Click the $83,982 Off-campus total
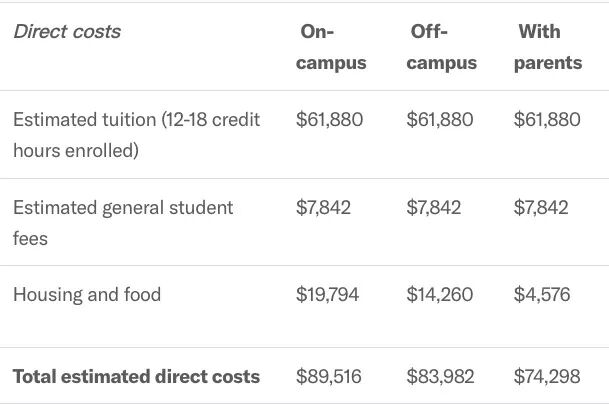The height and width of the screenshot is (404, 609). click(x=440, y=377)
